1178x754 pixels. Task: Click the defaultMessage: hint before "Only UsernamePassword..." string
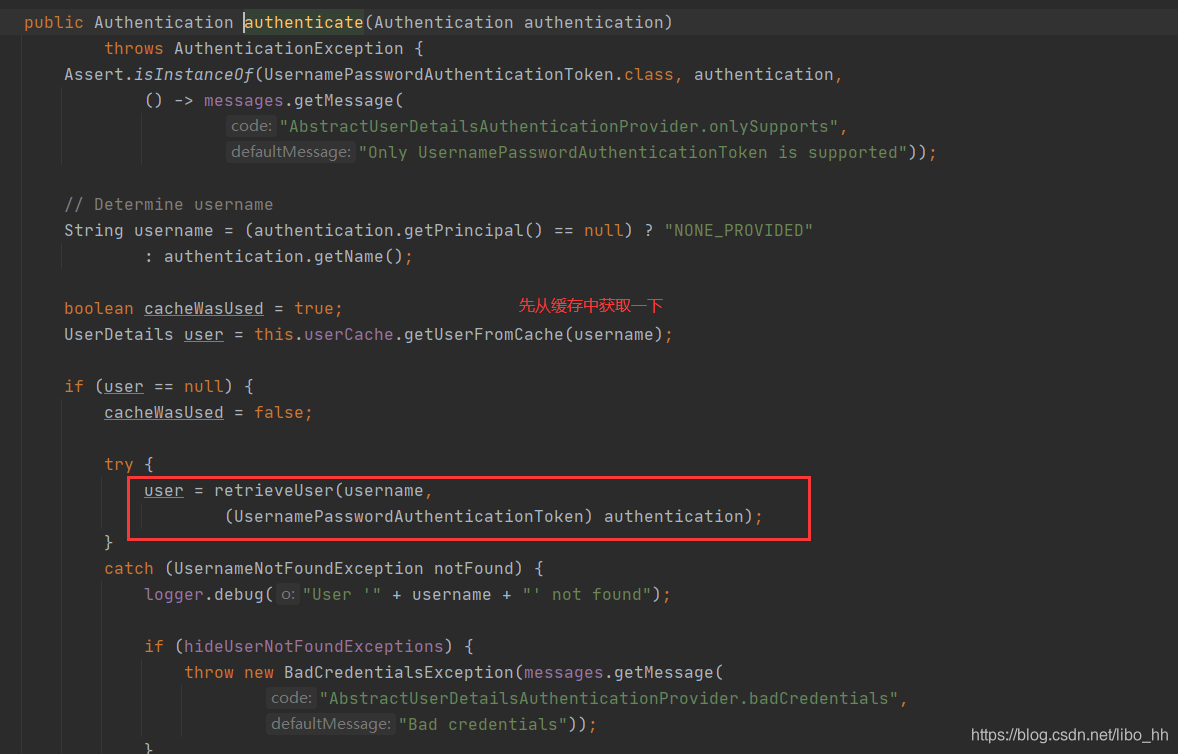tap(291, 152)
